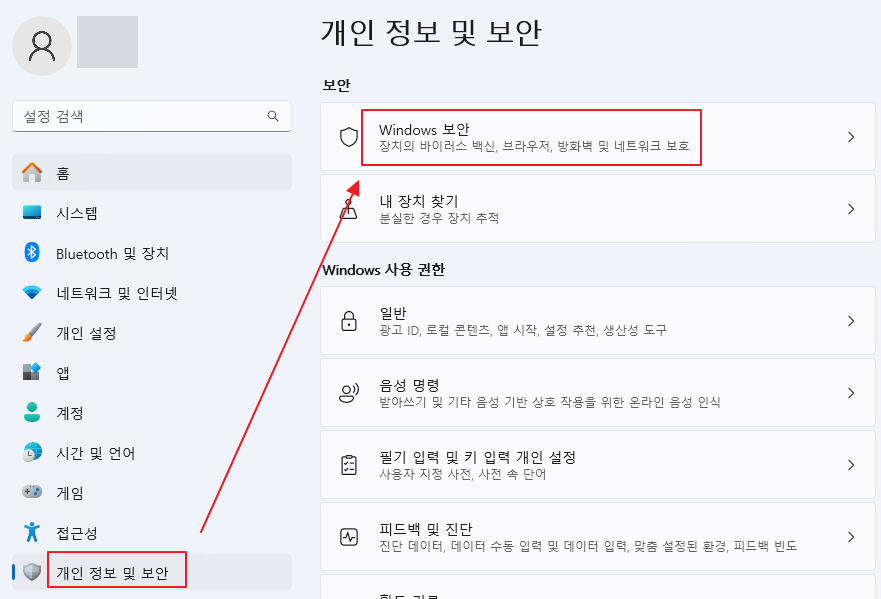
Task: Click the 접근성 accessibility figure icon
Action: point(32,532)
